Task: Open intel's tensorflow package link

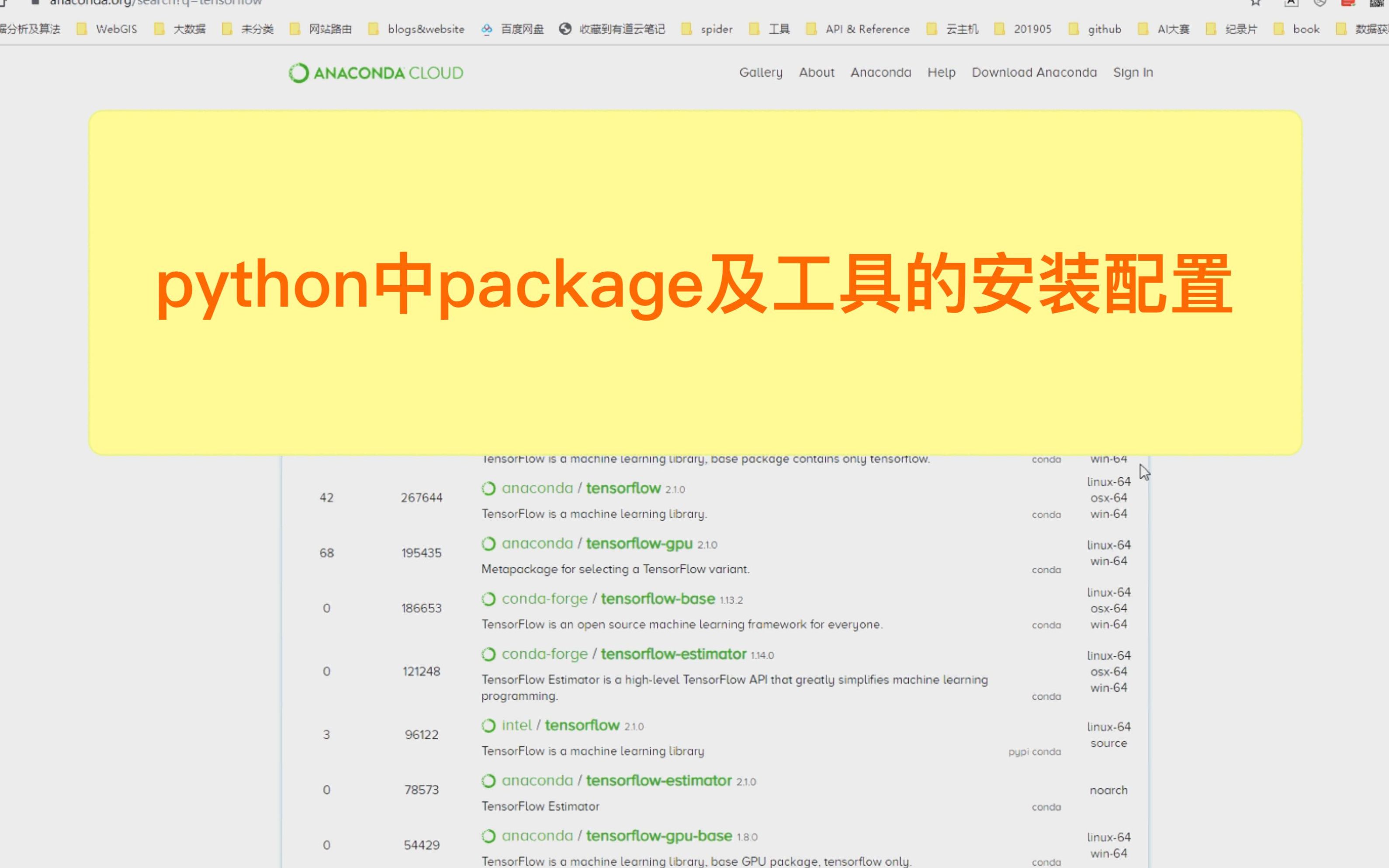Action: tap(582, 725)
